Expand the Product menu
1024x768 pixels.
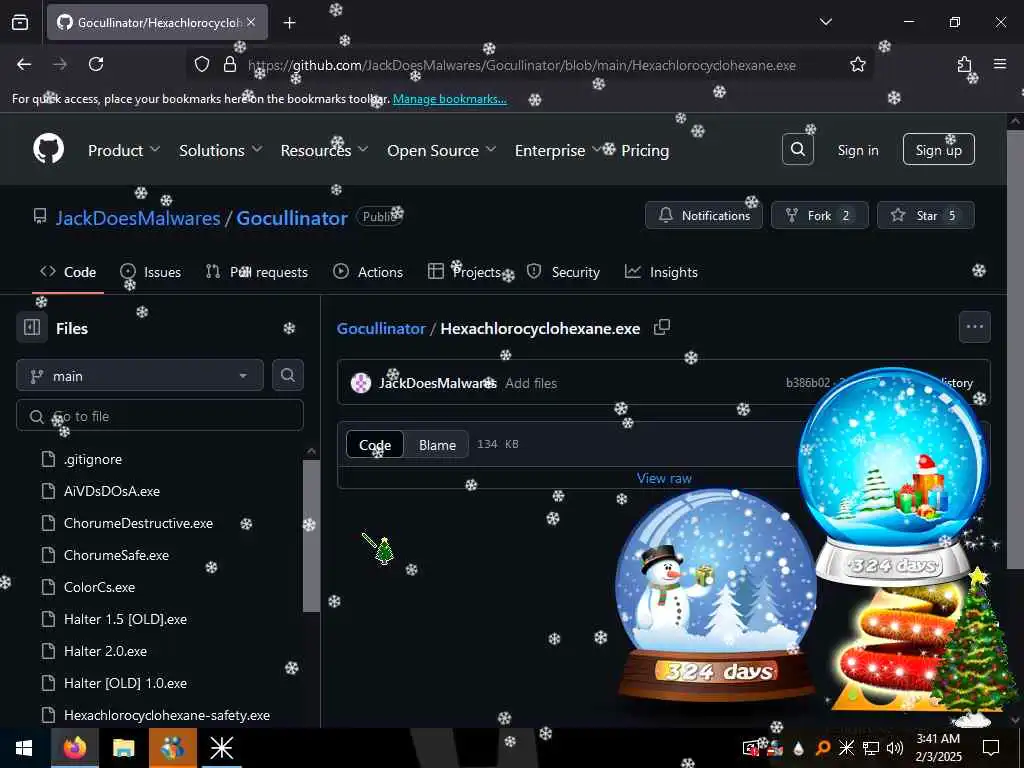point(124,150)
